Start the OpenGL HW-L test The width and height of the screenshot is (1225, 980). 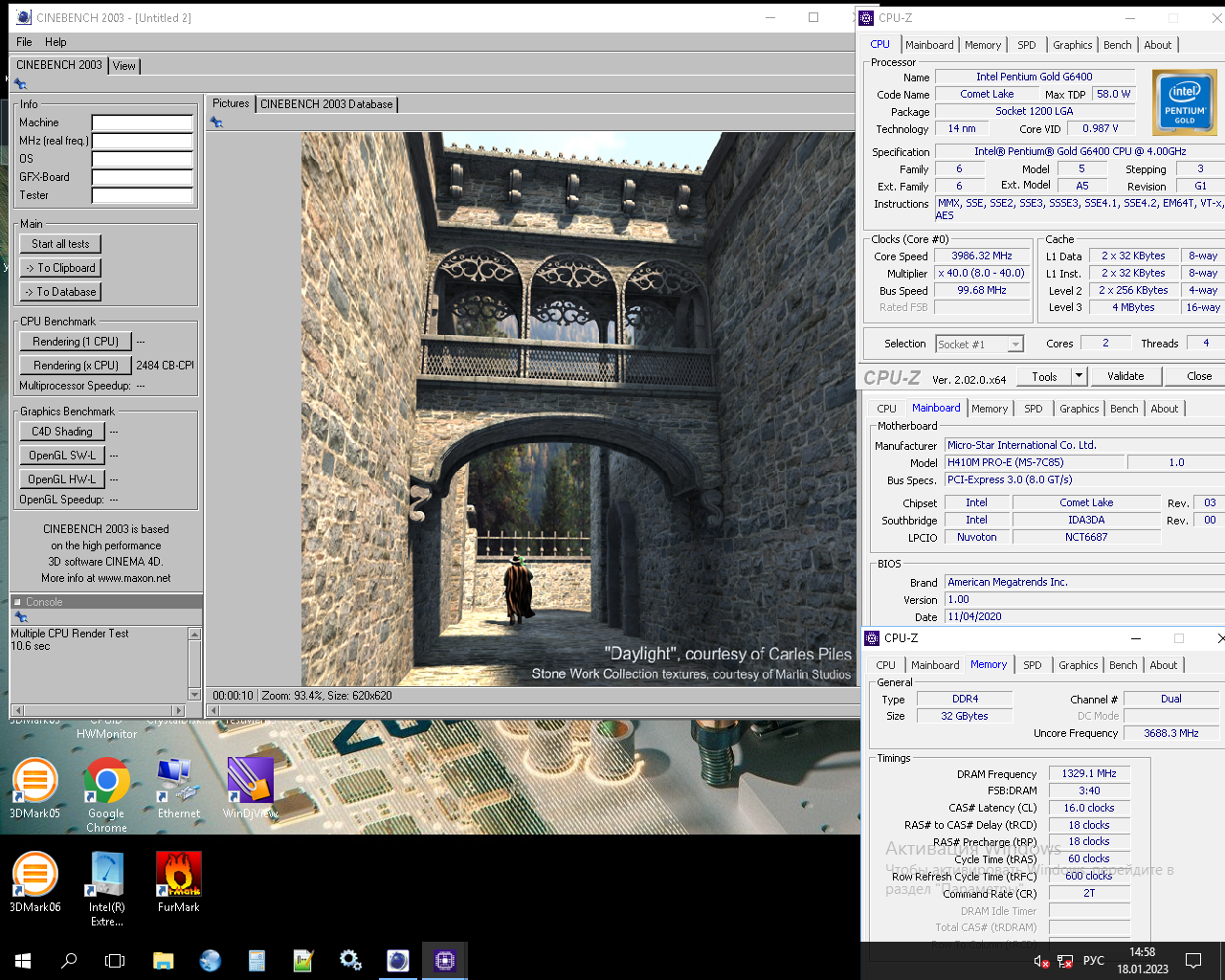coord(61,479)
